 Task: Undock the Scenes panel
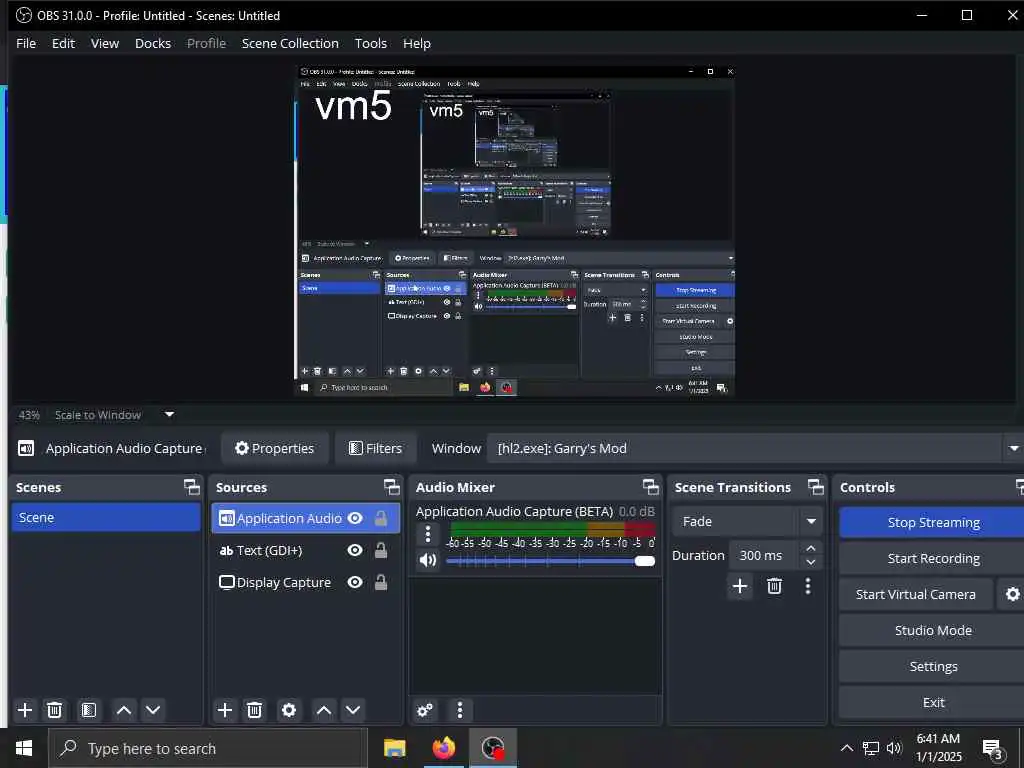pyautogui.click(x=191, y=487)
